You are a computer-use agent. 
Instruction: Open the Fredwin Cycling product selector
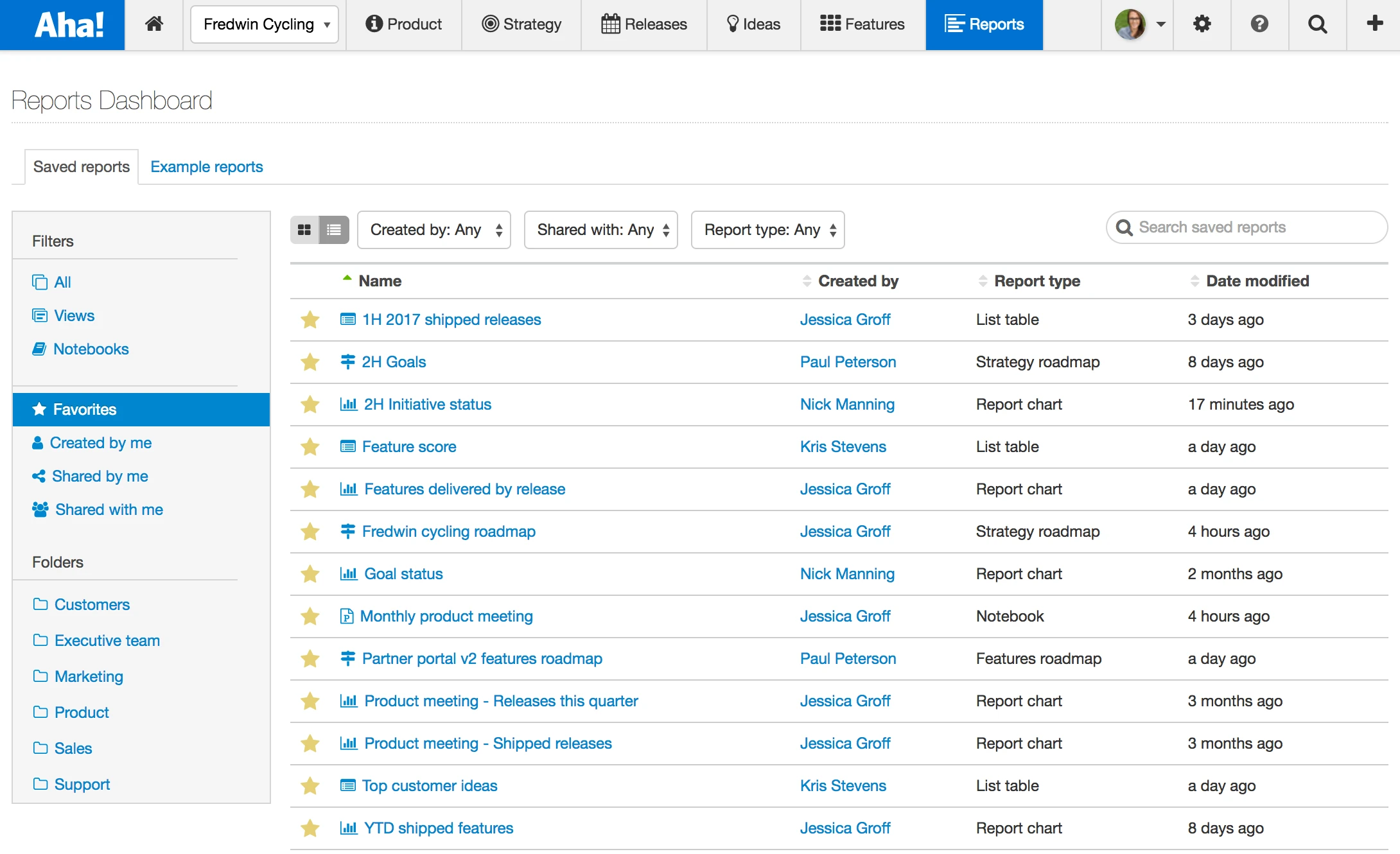click(265, 24)
